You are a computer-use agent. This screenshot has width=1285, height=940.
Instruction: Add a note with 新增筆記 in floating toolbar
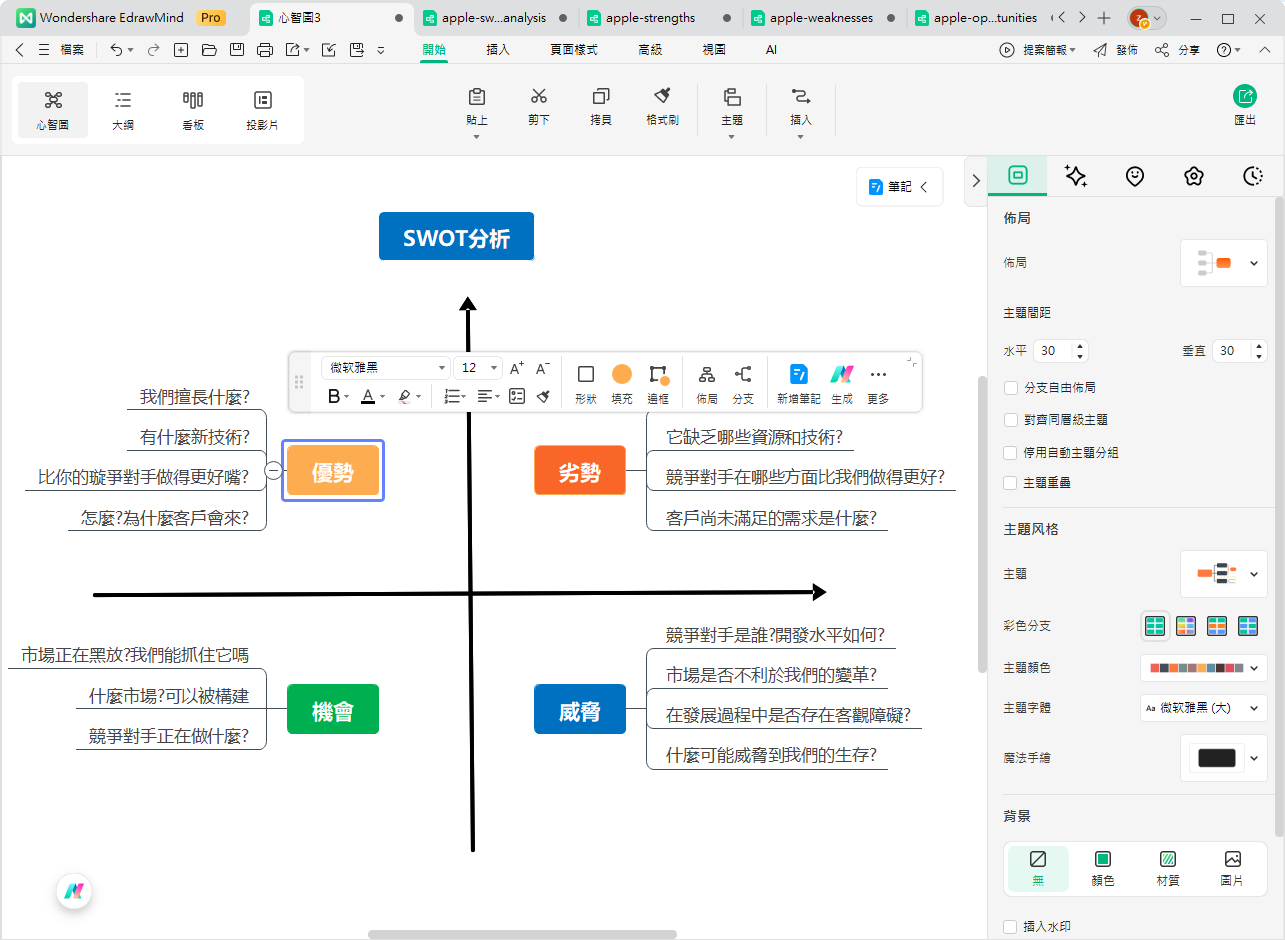[797, 381]
